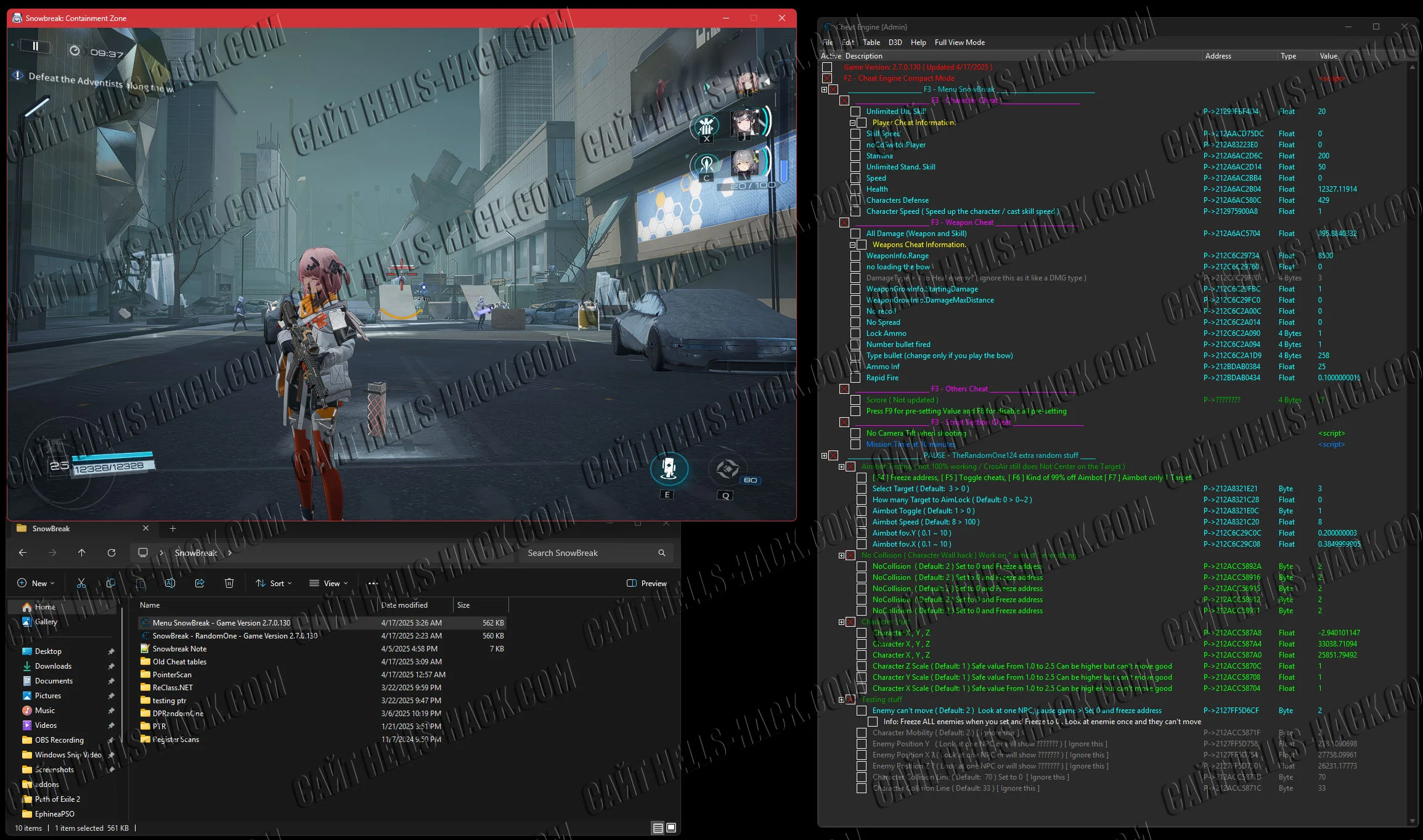Open the Table menu in Cheat Engine
This screenshot has height=840, width=1423.
pyautogui.click(x=871, y=43)
